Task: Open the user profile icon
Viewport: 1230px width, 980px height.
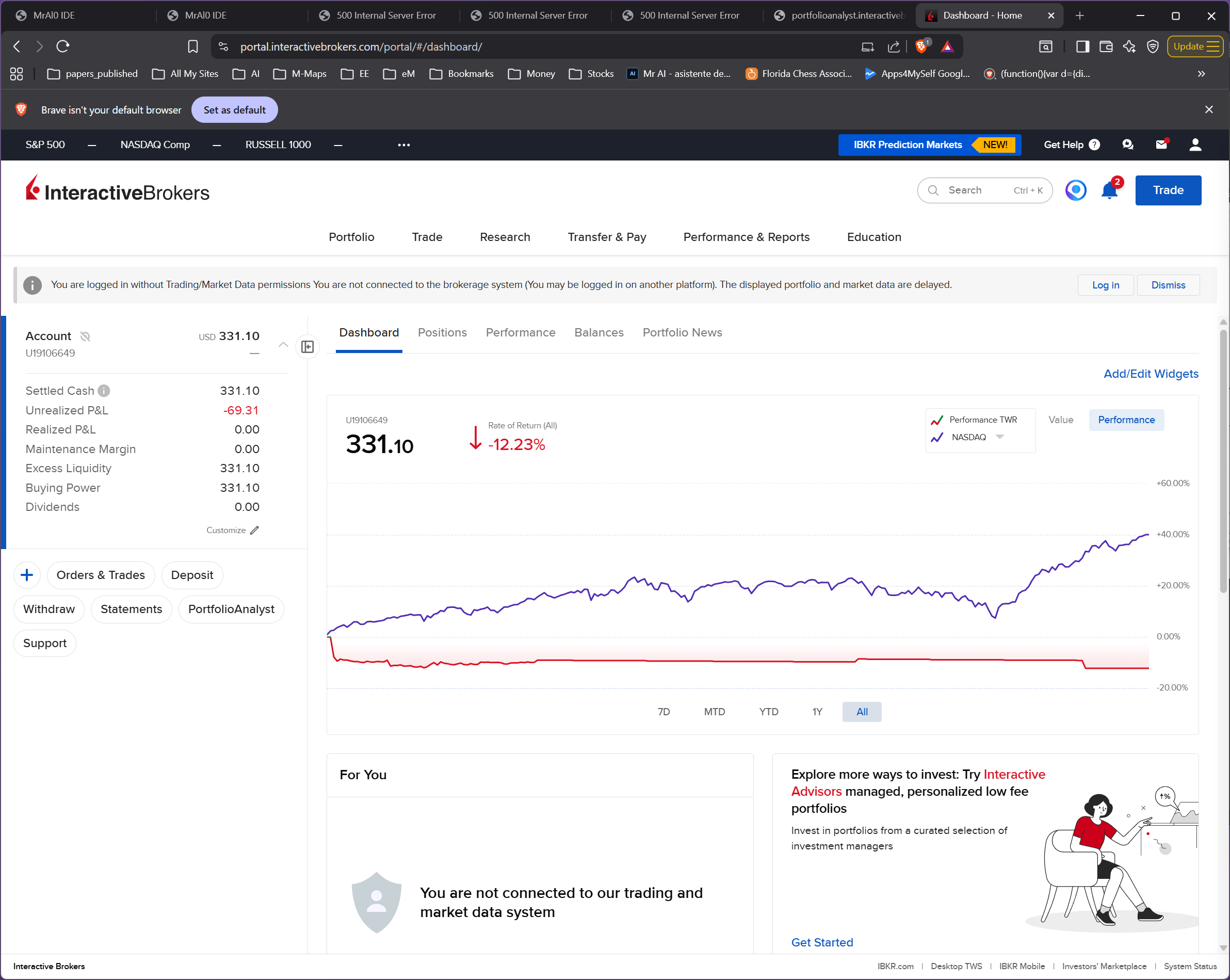Action: click(x=1195, y=145)
